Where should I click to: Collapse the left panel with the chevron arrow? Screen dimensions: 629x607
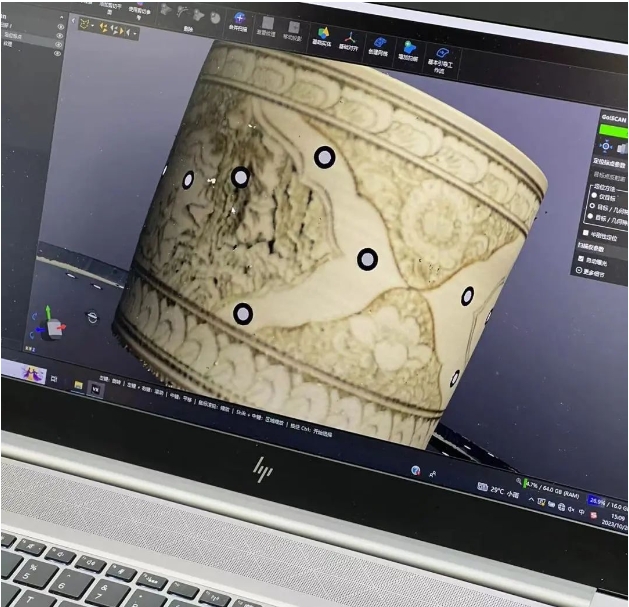(73, 20)
